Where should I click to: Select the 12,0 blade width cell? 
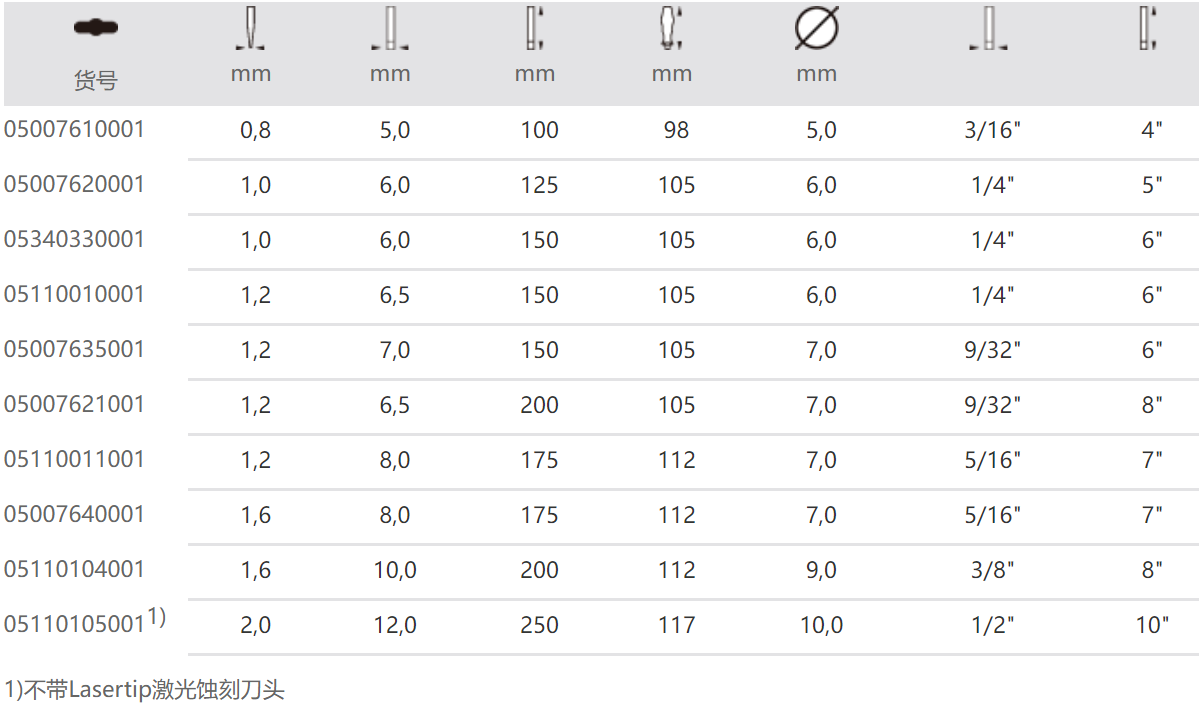pyautogui.click(x=395, y=625)
